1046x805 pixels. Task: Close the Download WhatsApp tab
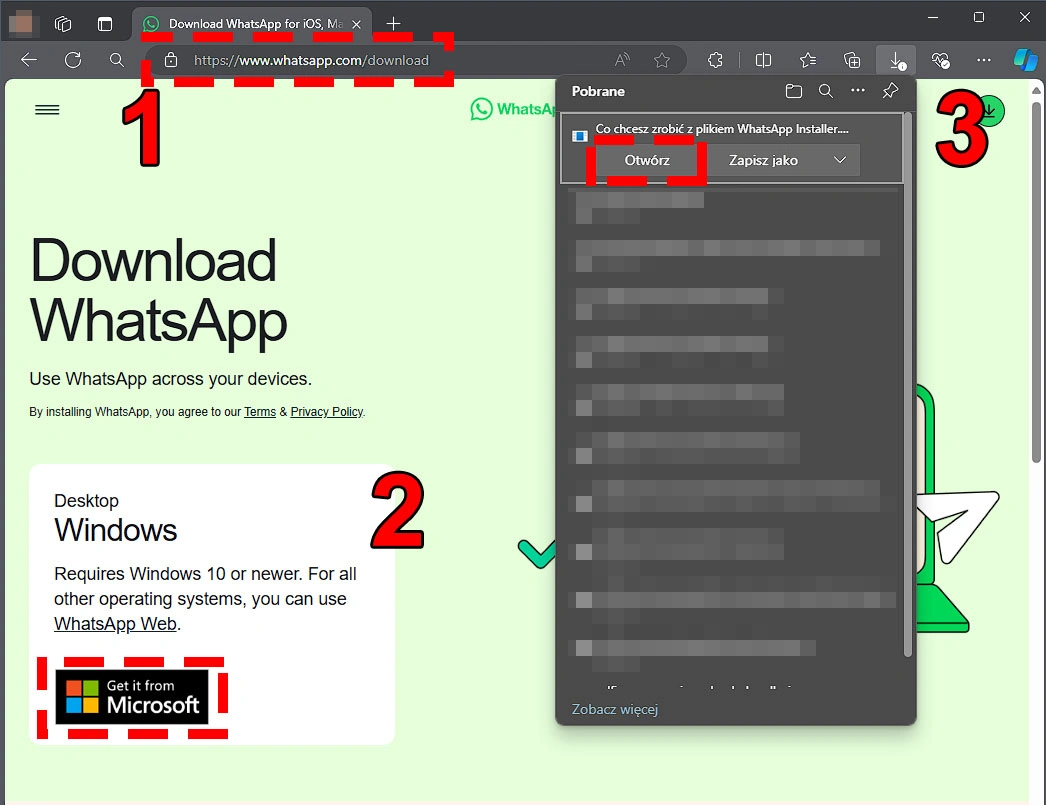pyautogui.click(x=356, y=24)
